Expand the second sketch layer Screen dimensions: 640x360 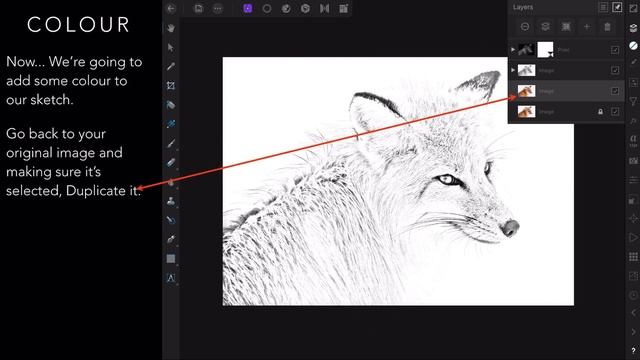[513, 70]
